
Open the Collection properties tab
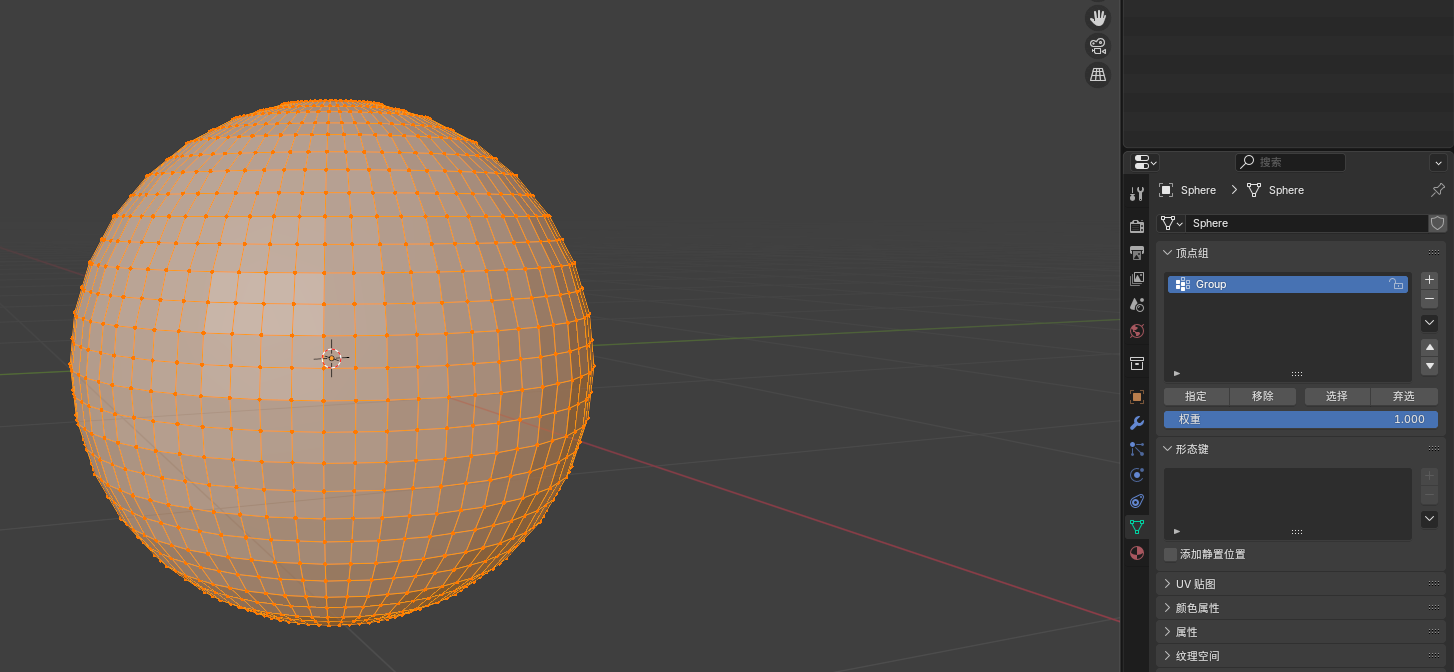[1137, 363]
